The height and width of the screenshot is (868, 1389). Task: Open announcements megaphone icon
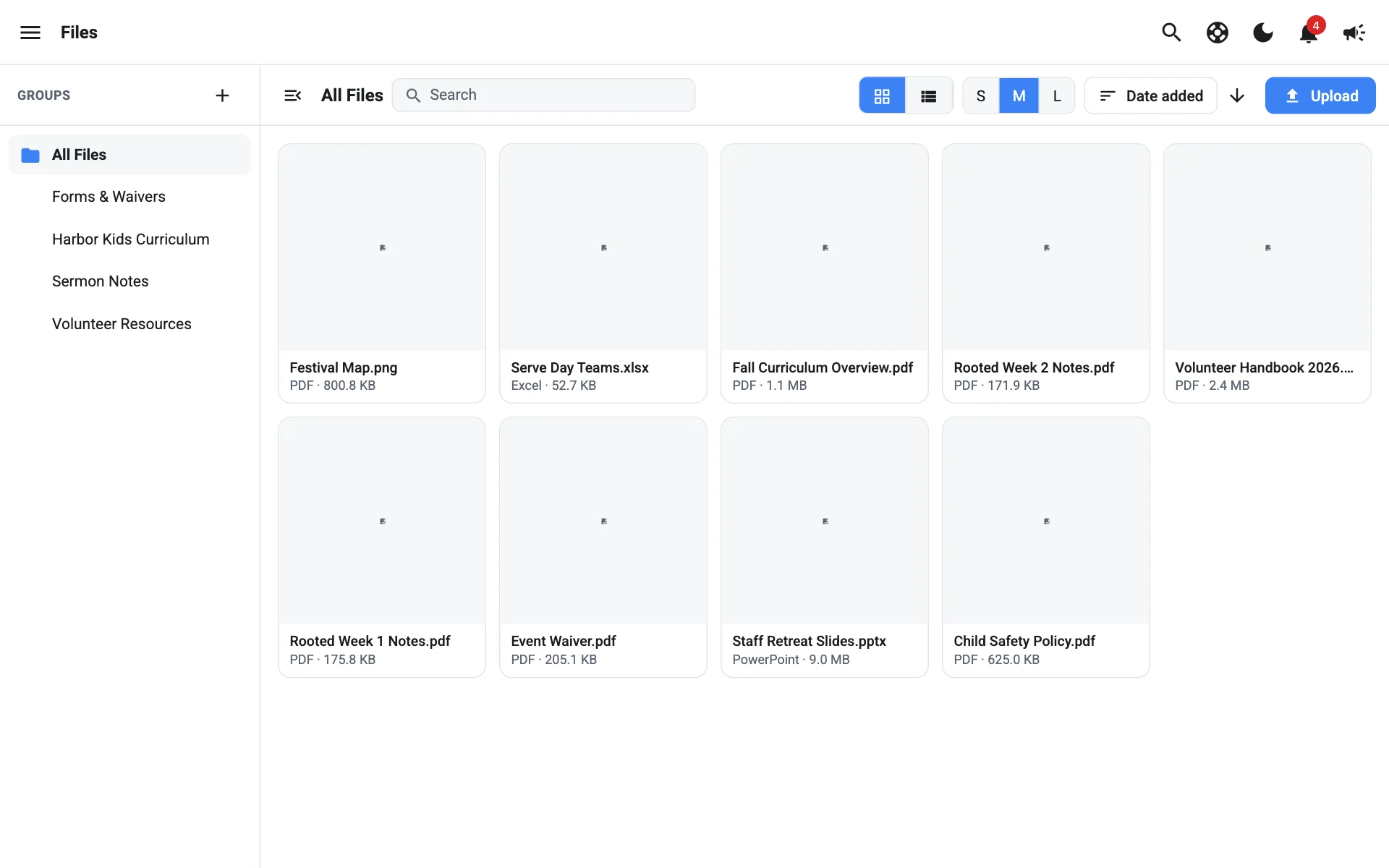coord(1354,33)
